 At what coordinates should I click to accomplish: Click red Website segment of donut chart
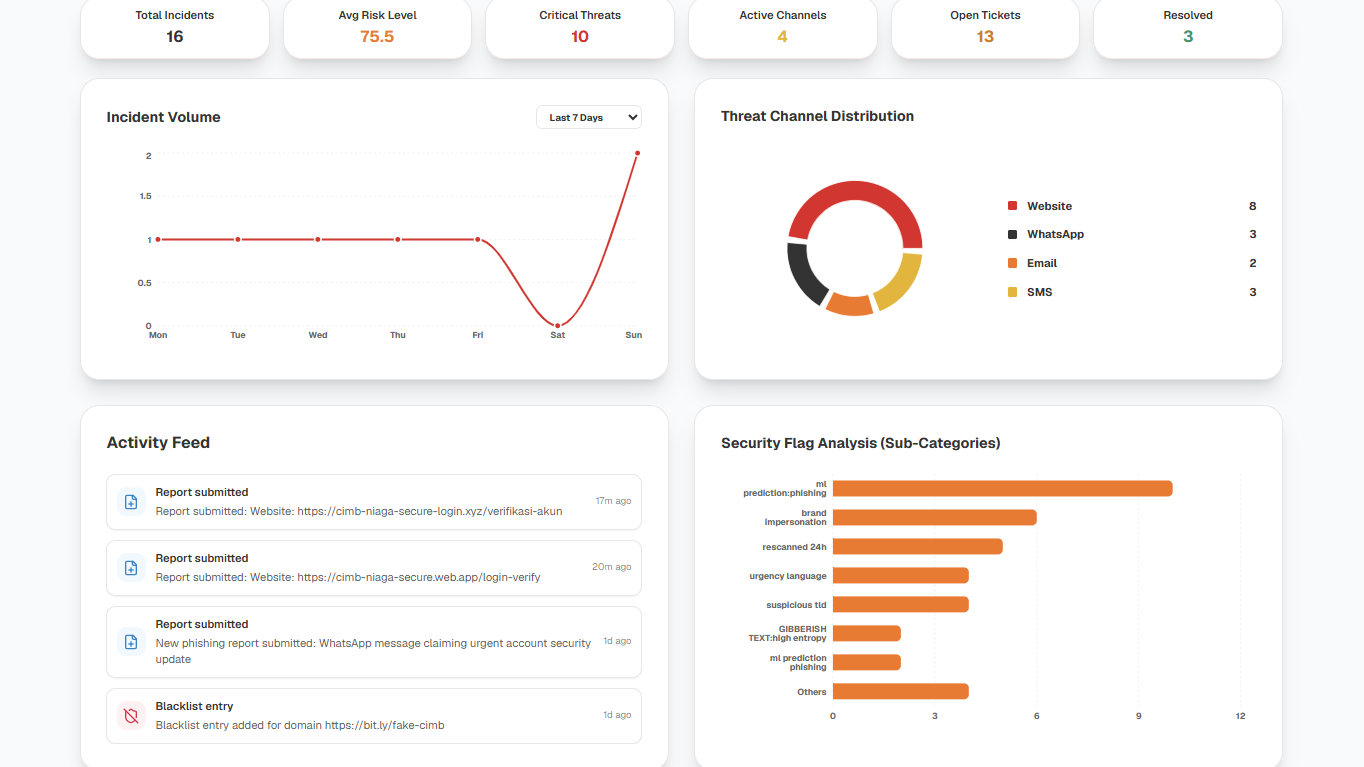point(855,196)
